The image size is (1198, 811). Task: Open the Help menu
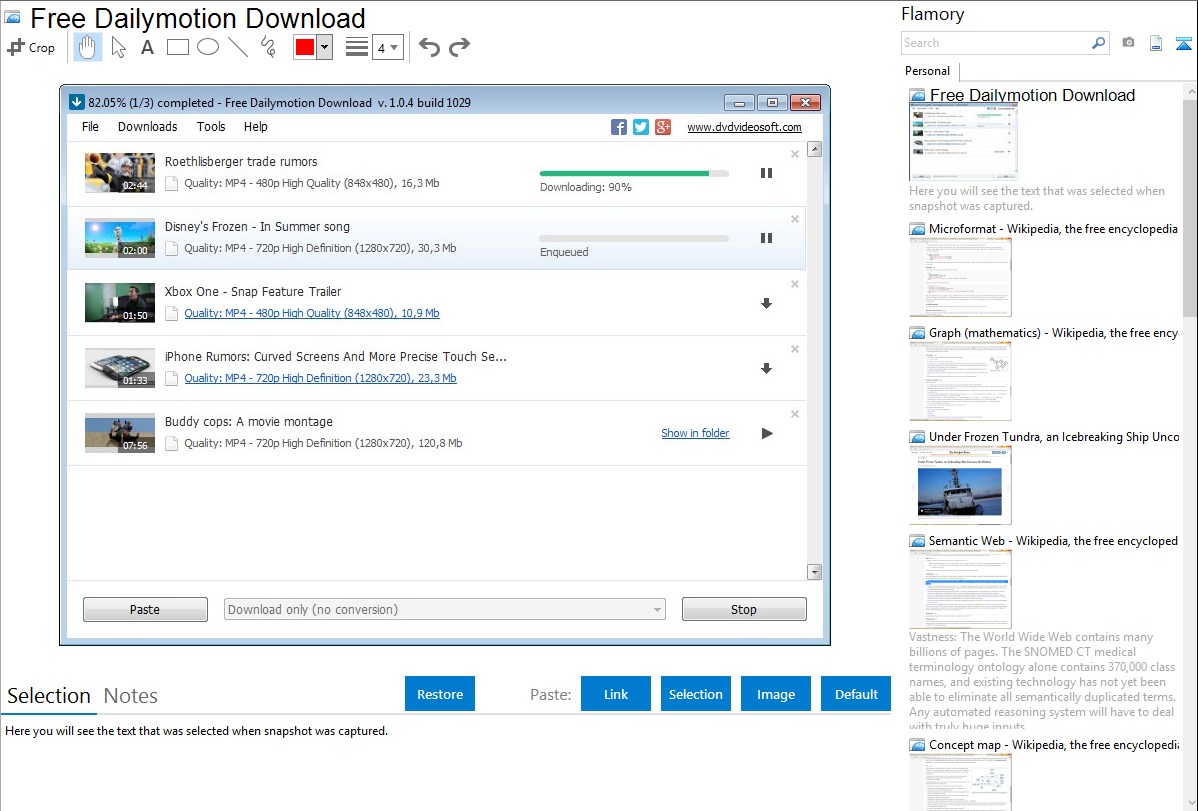256,127
